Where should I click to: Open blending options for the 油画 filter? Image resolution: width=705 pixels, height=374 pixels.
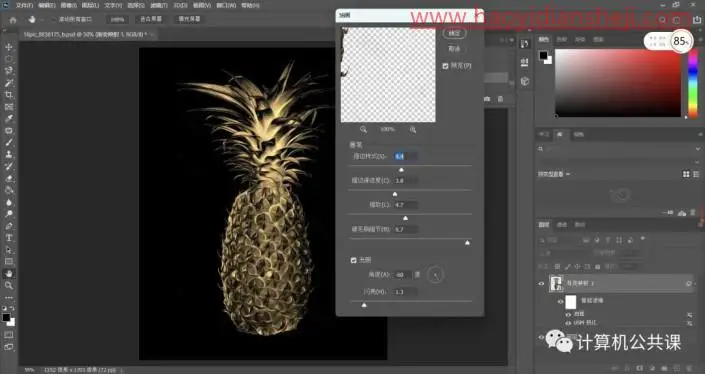click(x=689, y=315)
